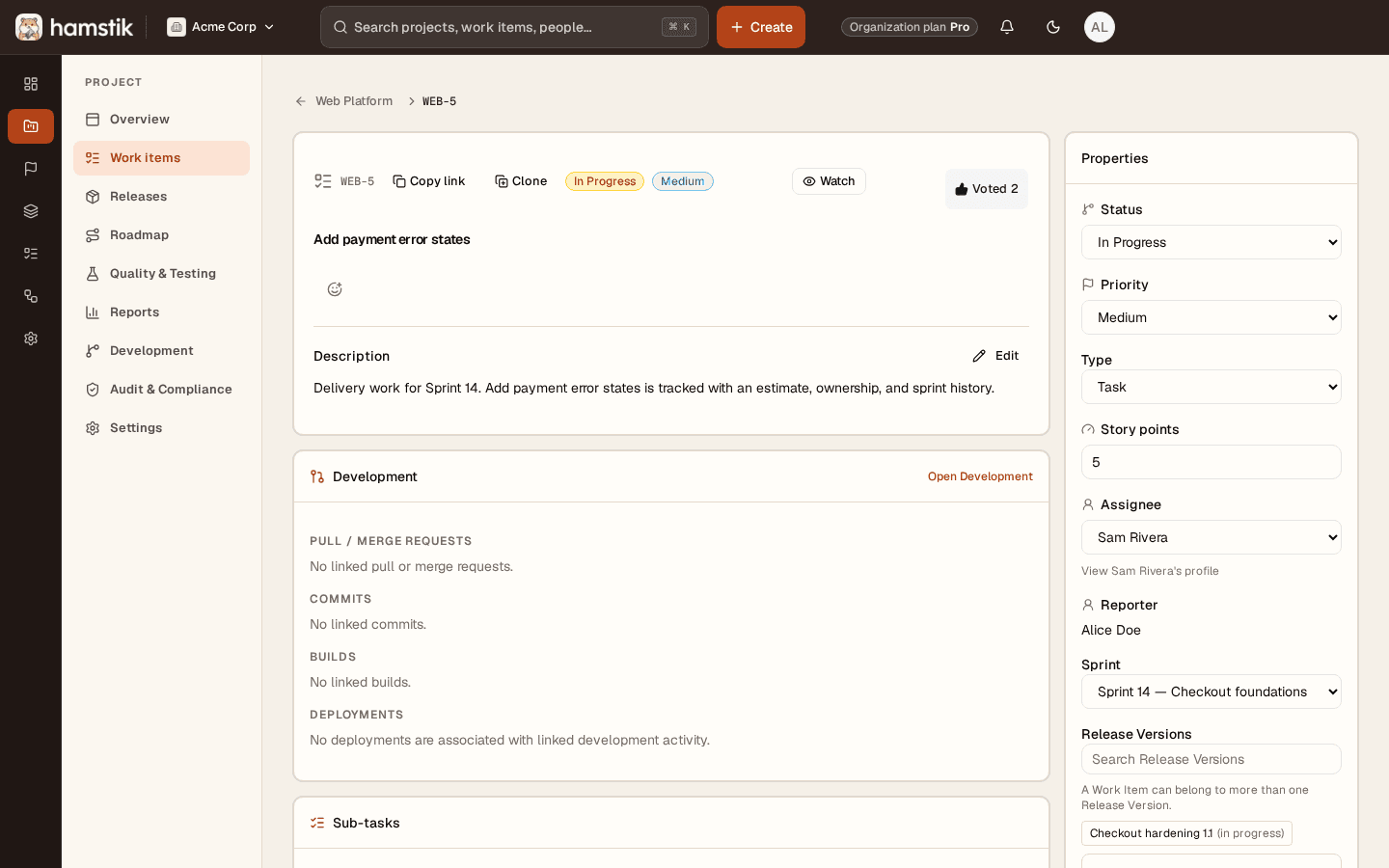Clone this work item
The image size is (1389, 868).
pos(521,181)
